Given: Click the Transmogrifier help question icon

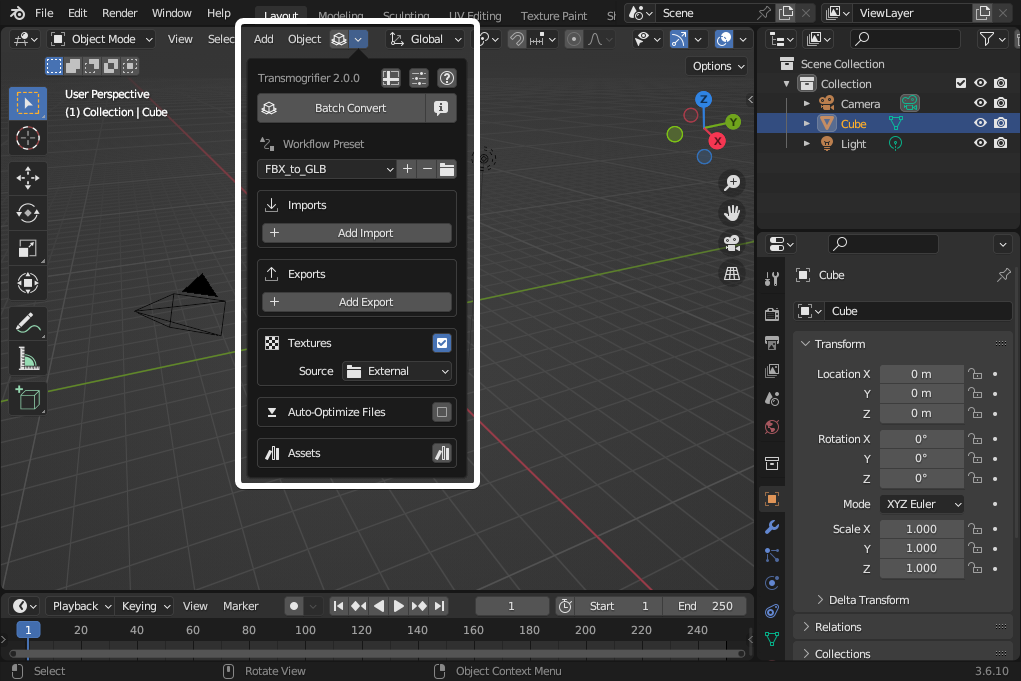Looking at the screenshot, I should pyautogui.click(x=447, y=78).
